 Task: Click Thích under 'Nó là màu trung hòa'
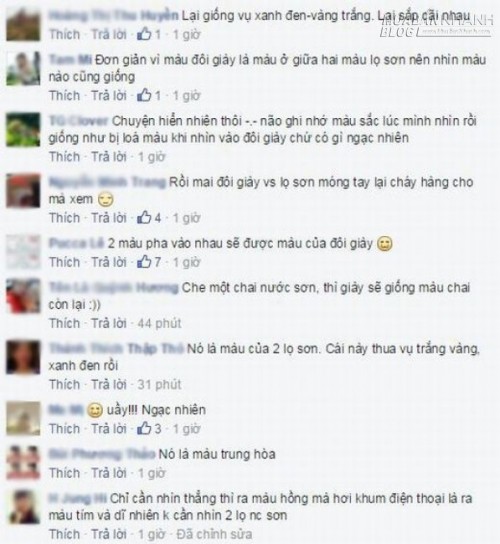(x=65, y=473)
